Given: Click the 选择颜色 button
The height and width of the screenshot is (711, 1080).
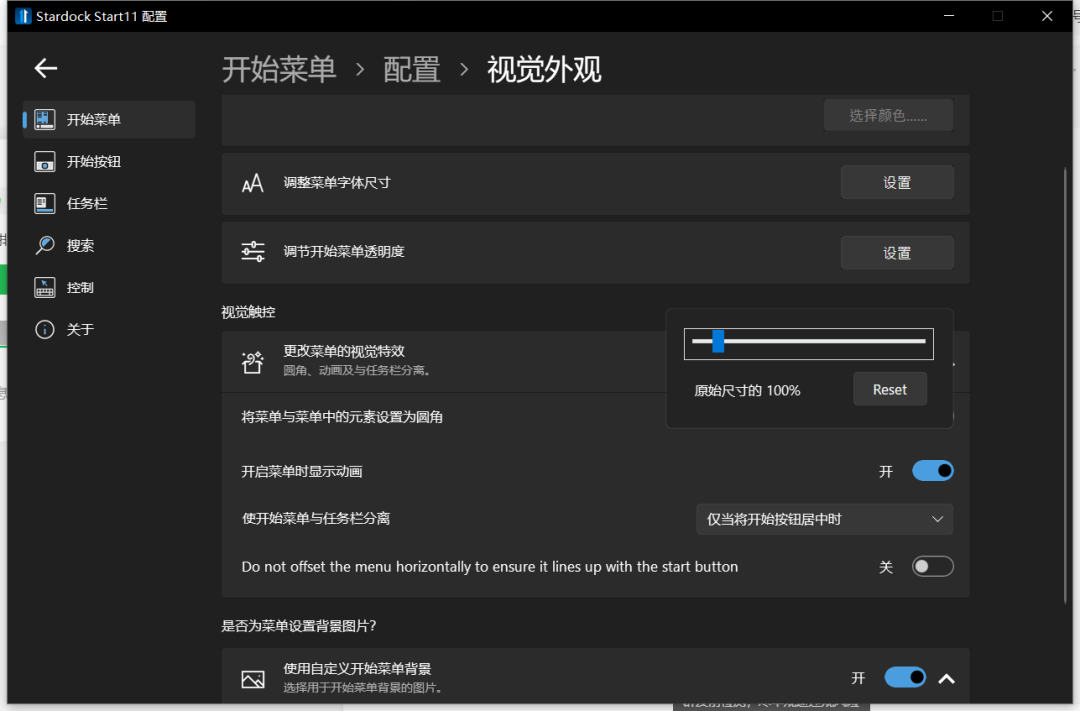Looking at the screenshot, I should pos(888,115).
